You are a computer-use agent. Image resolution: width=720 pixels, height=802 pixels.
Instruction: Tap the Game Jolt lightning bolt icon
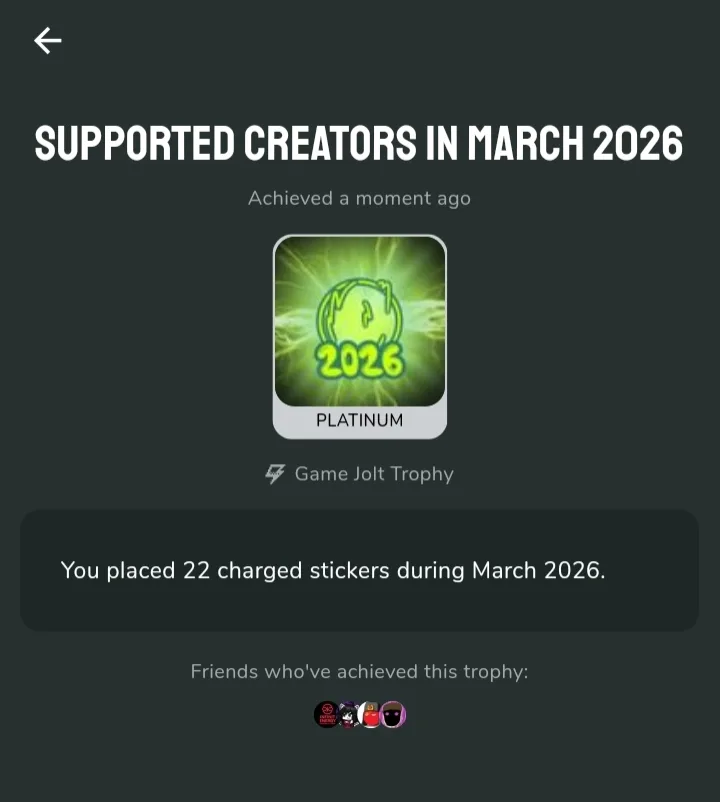275,474
